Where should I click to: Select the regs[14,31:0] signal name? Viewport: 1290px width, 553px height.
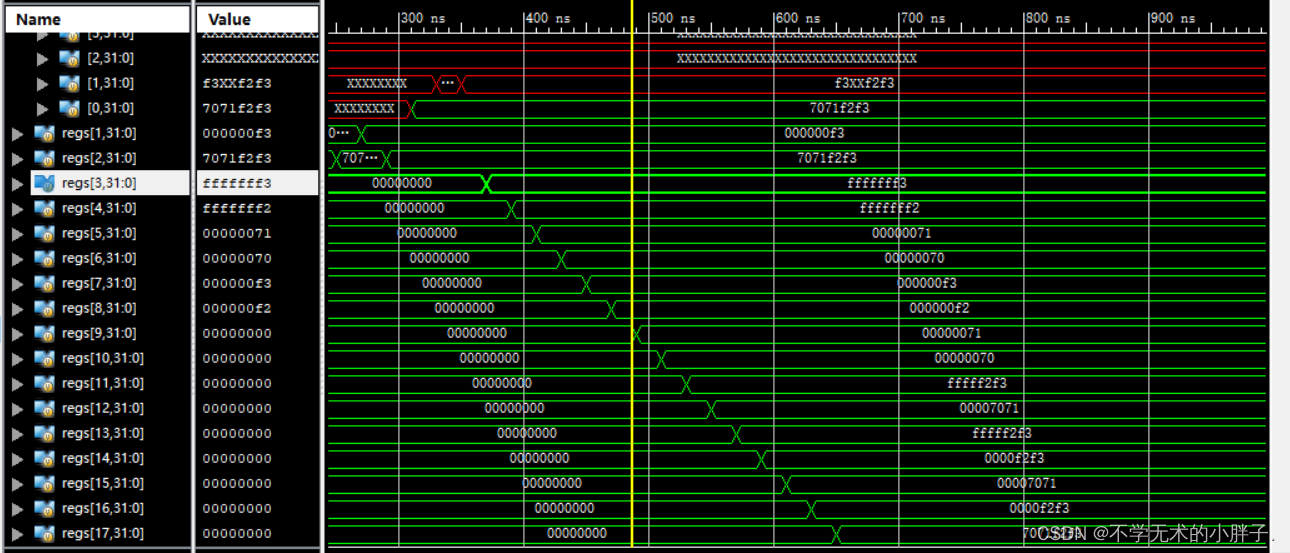pos(103,458)
